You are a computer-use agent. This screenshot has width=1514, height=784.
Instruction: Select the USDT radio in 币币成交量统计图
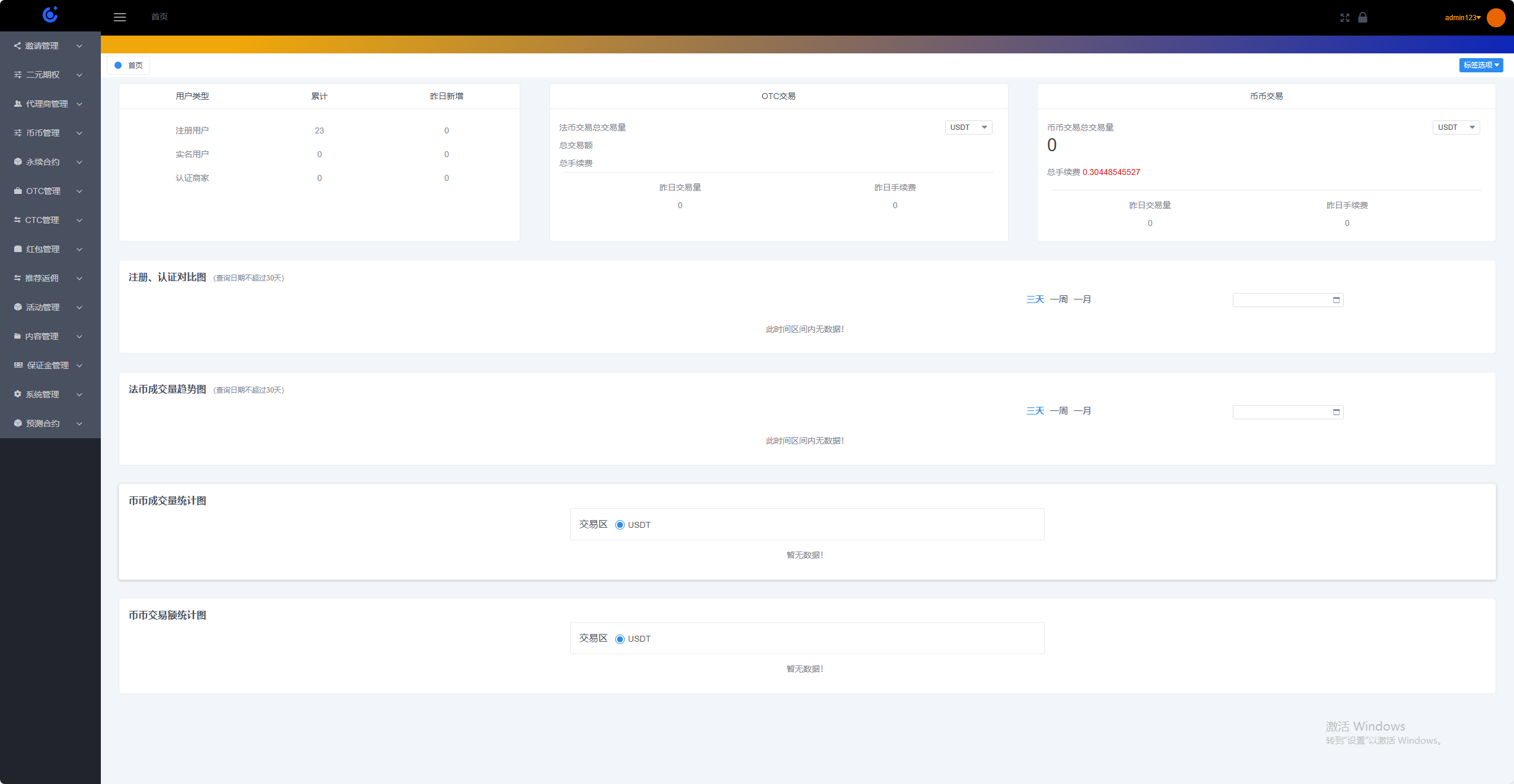click(x=620, y=525)
